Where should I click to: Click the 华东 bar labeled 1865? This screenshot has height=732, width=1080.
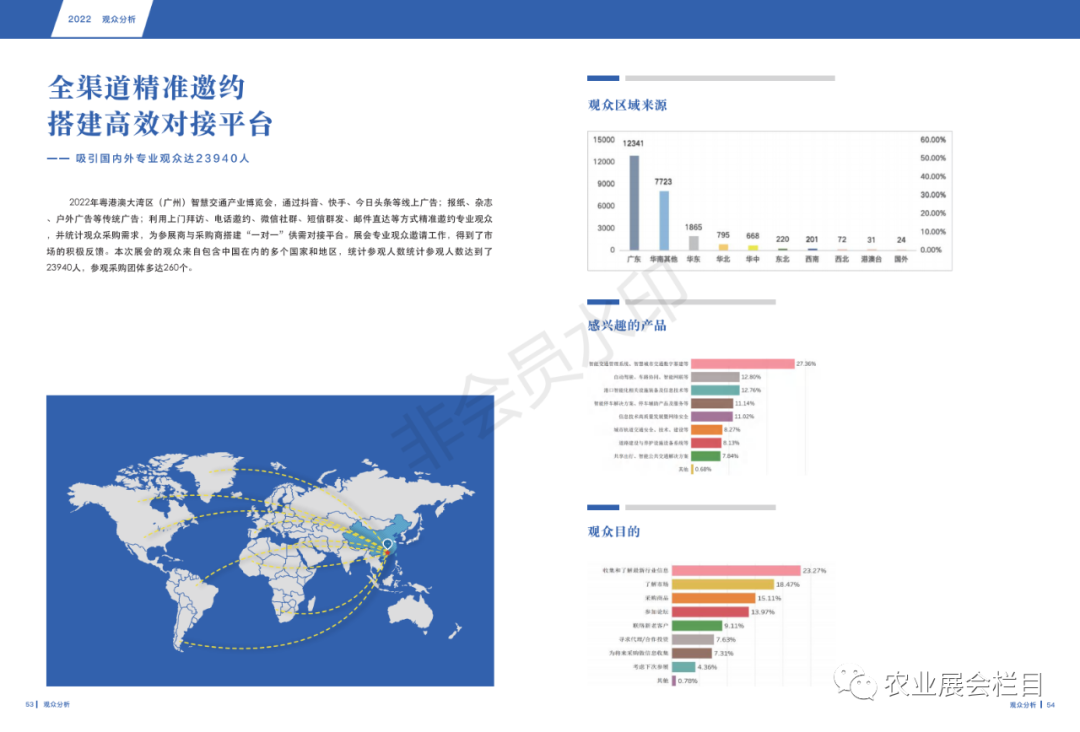pos(694,242)
